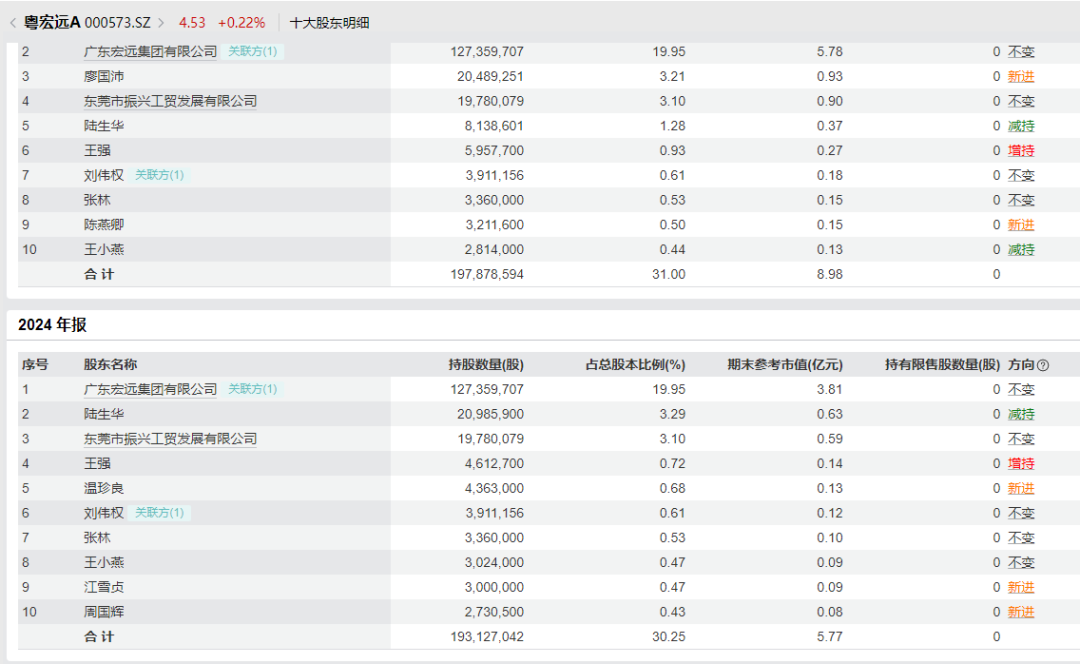The width and height of the screenshot is (1080, 664).
Task: Click 新进 link in 温珍良 row
Action: (1021, 488)
